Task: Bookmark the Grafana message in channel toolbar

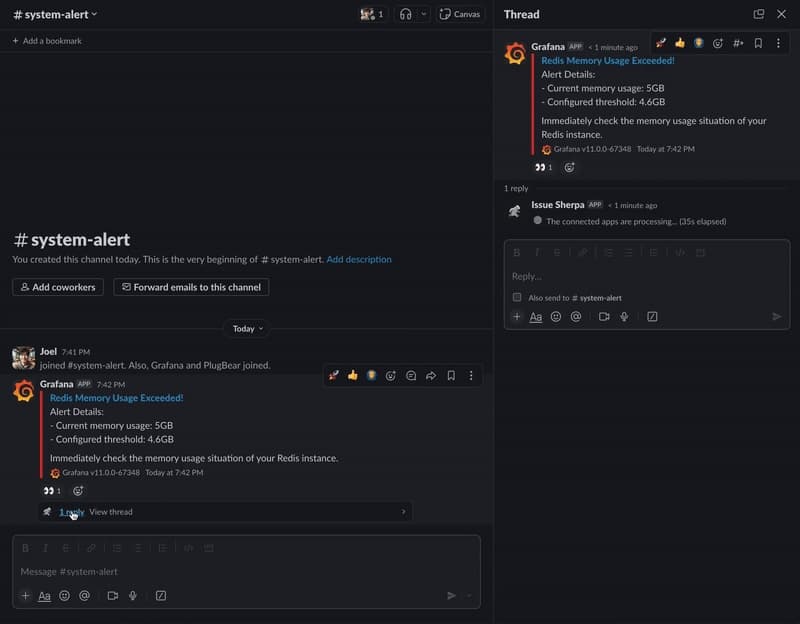Action: click(x=451, y=376)
